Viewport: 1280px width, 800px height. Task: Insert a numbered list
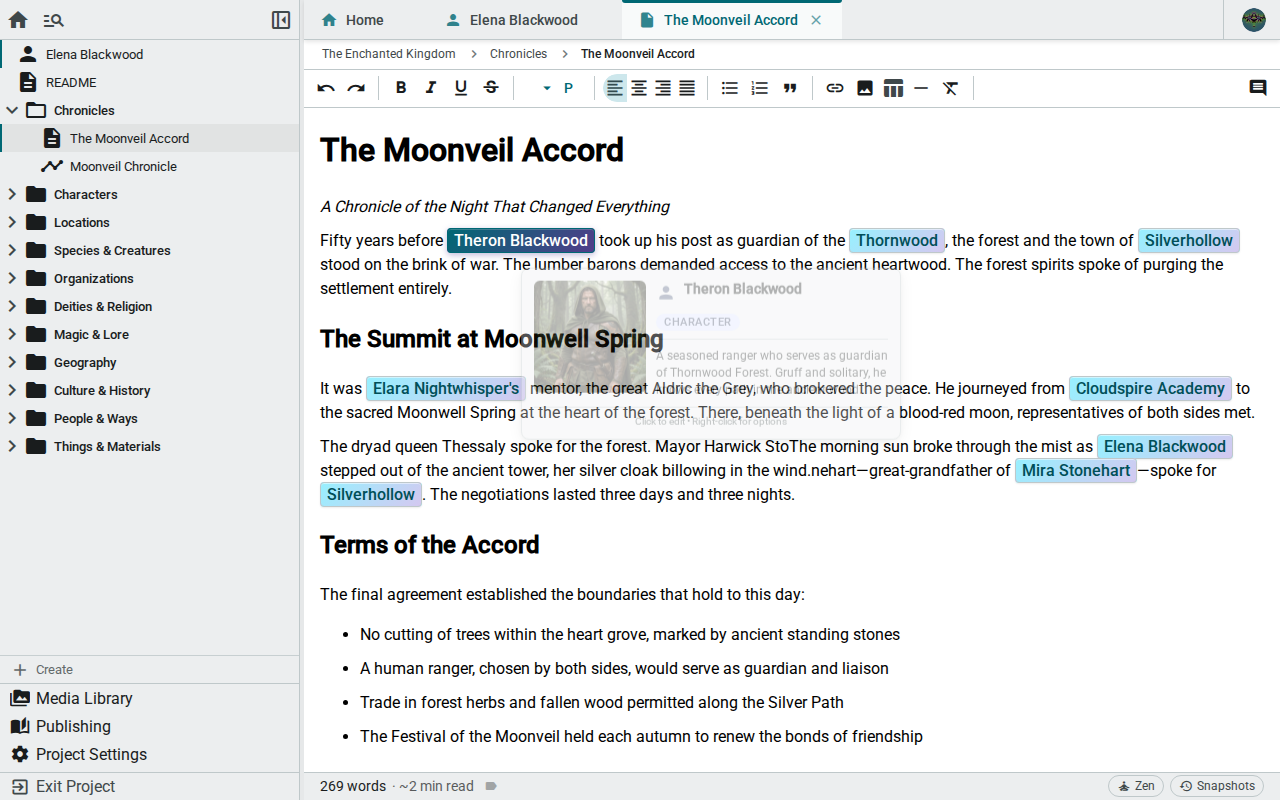(760, 88)
